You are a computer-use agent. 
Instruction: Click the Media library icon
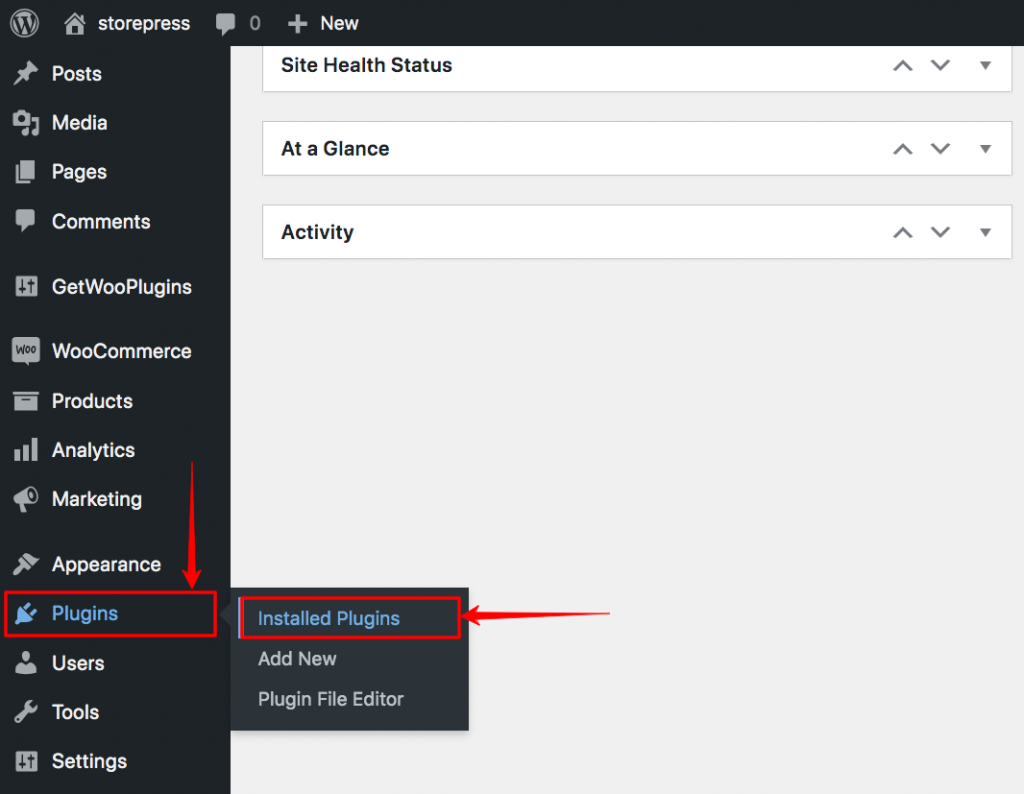click(26, 123)
